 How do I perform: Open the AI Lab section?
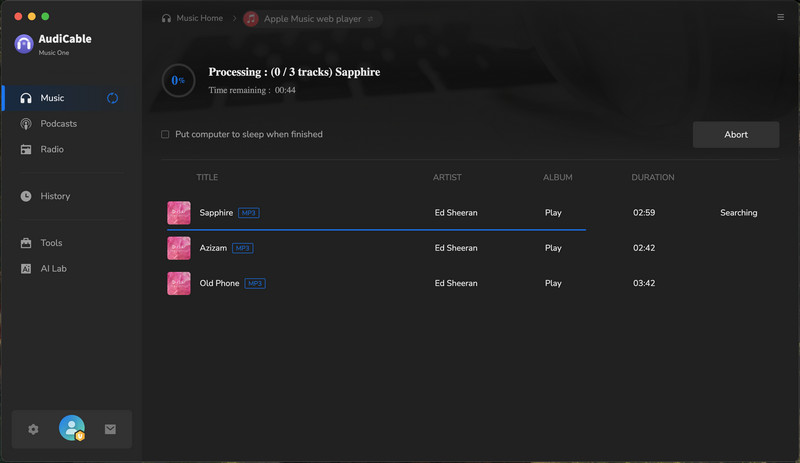[54, 269]
